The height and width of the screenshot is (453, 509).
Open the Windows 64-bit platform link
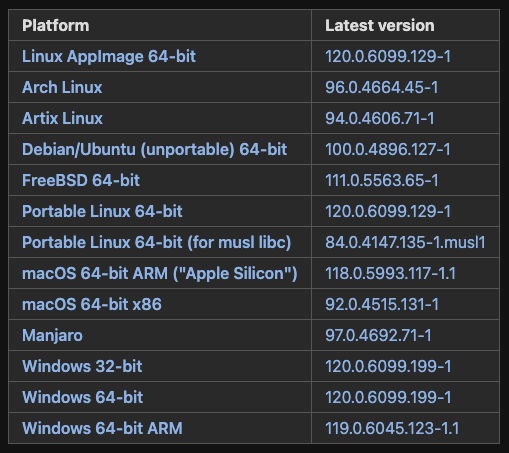(82, 397)
